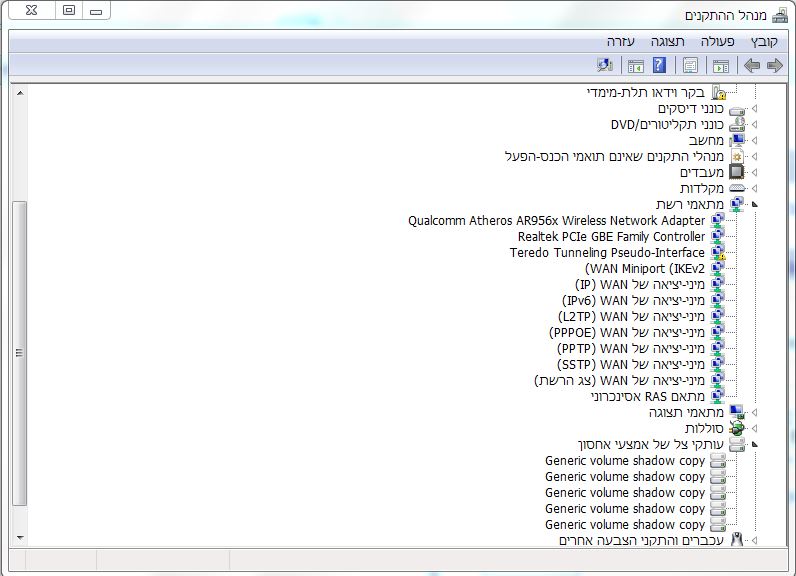The height and width of the screenshot is (576, 796).
Task: Click the batteries (סוללות) category icon
Action: tap(737, 428)
